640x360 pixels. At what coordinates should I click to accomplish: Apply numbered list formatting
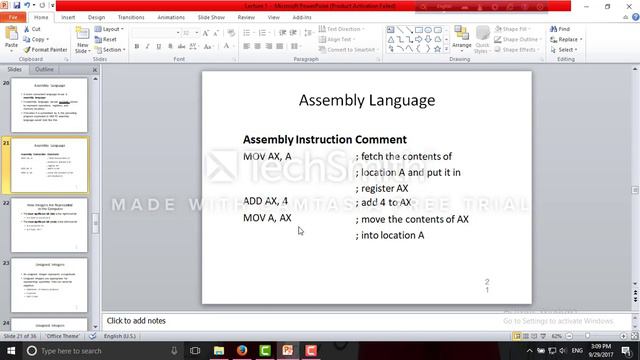263,33
